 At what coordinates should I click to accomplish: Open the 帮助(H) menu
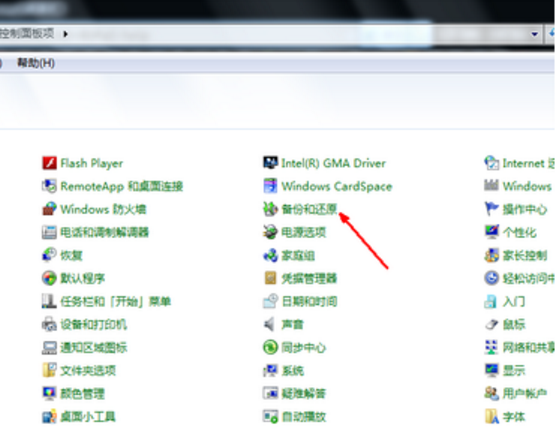36,63
